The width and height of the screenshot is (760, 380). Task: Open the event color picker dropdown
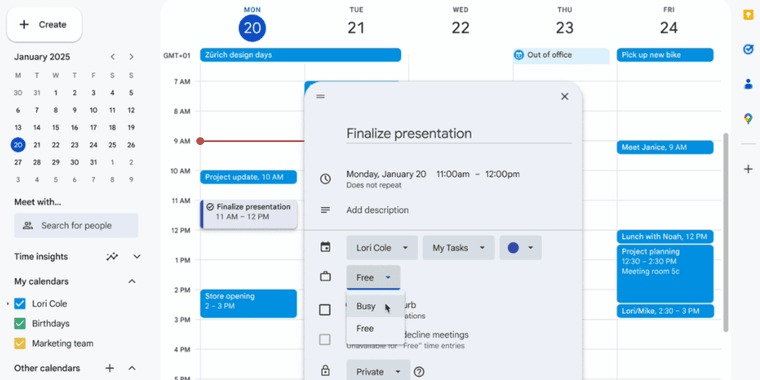[521, 248]
